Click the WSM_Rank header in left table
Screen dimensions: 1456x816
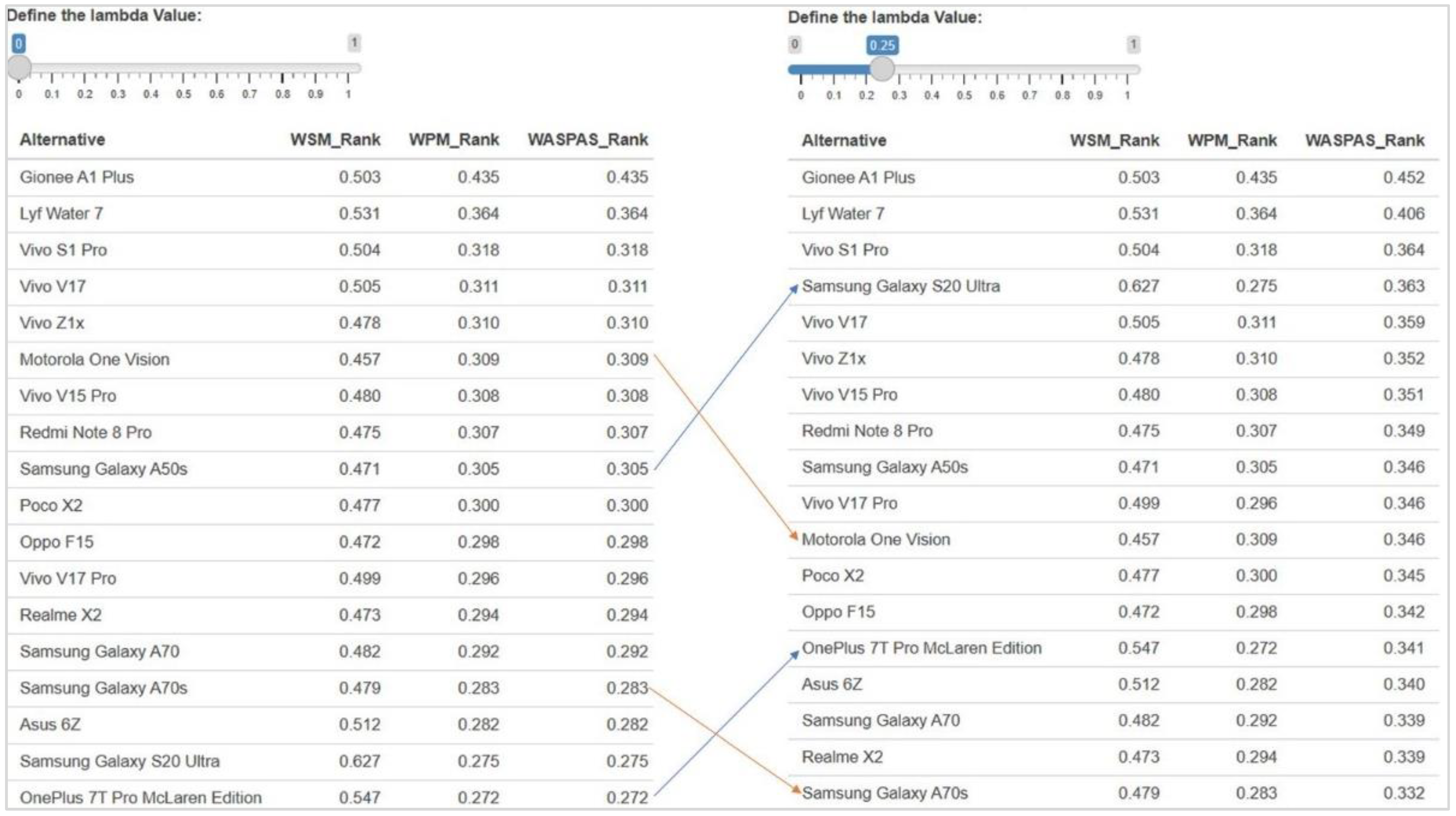click(335, 140)
